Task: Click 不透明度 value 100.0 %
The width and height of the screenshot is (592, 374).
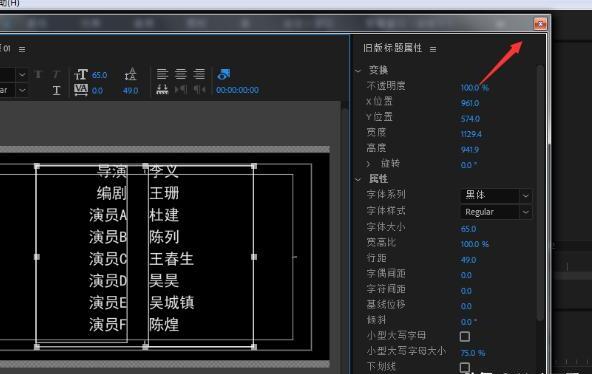Action: 474,88
